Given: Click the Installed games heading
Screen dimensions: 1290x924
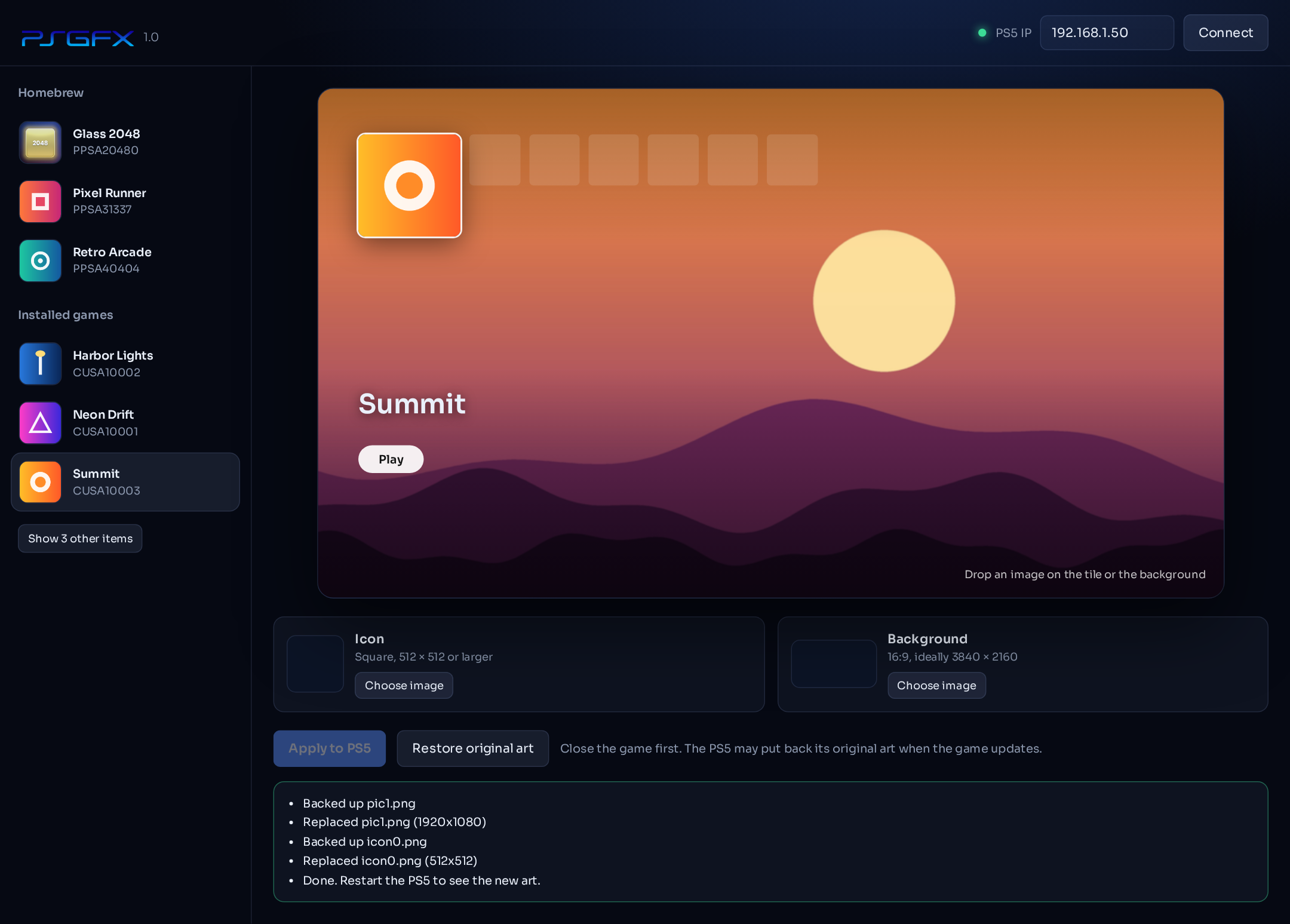Looking at the screenshot, I should click(x=66, y=315).
